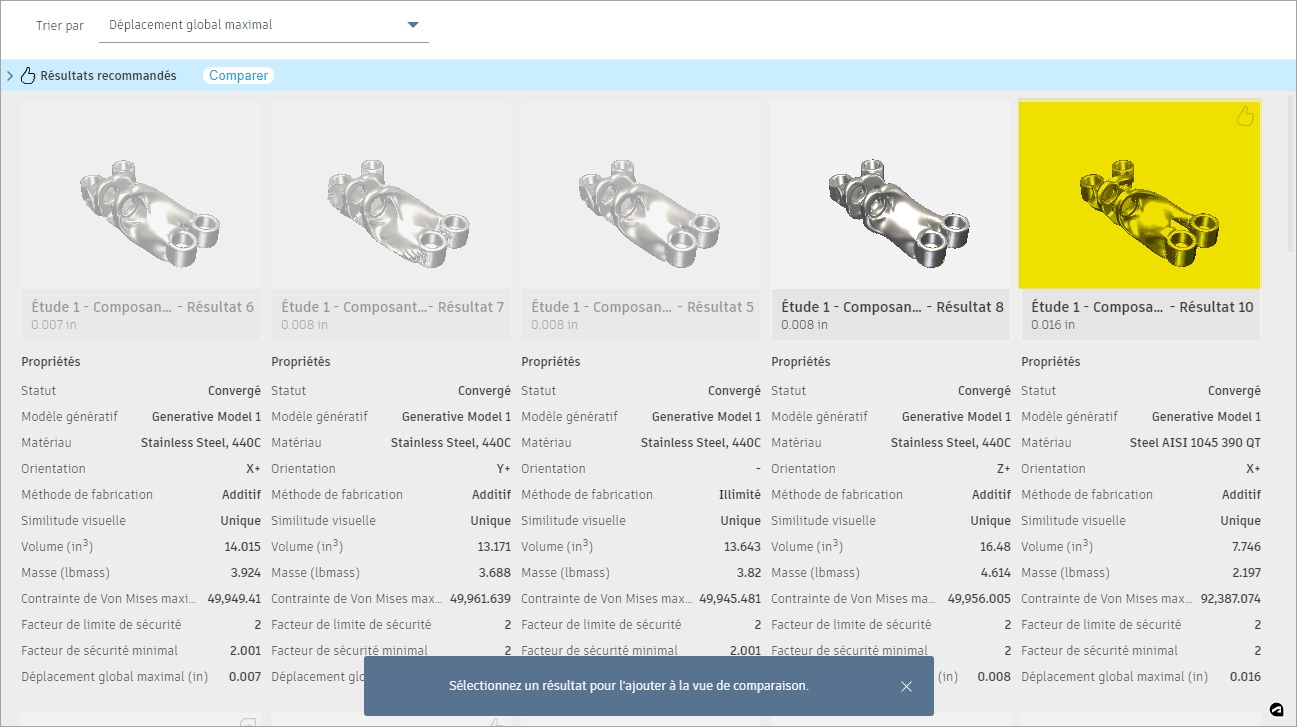Click the volume value '13.643'
Screen dimensions: 1297x727
pos(743,546)
